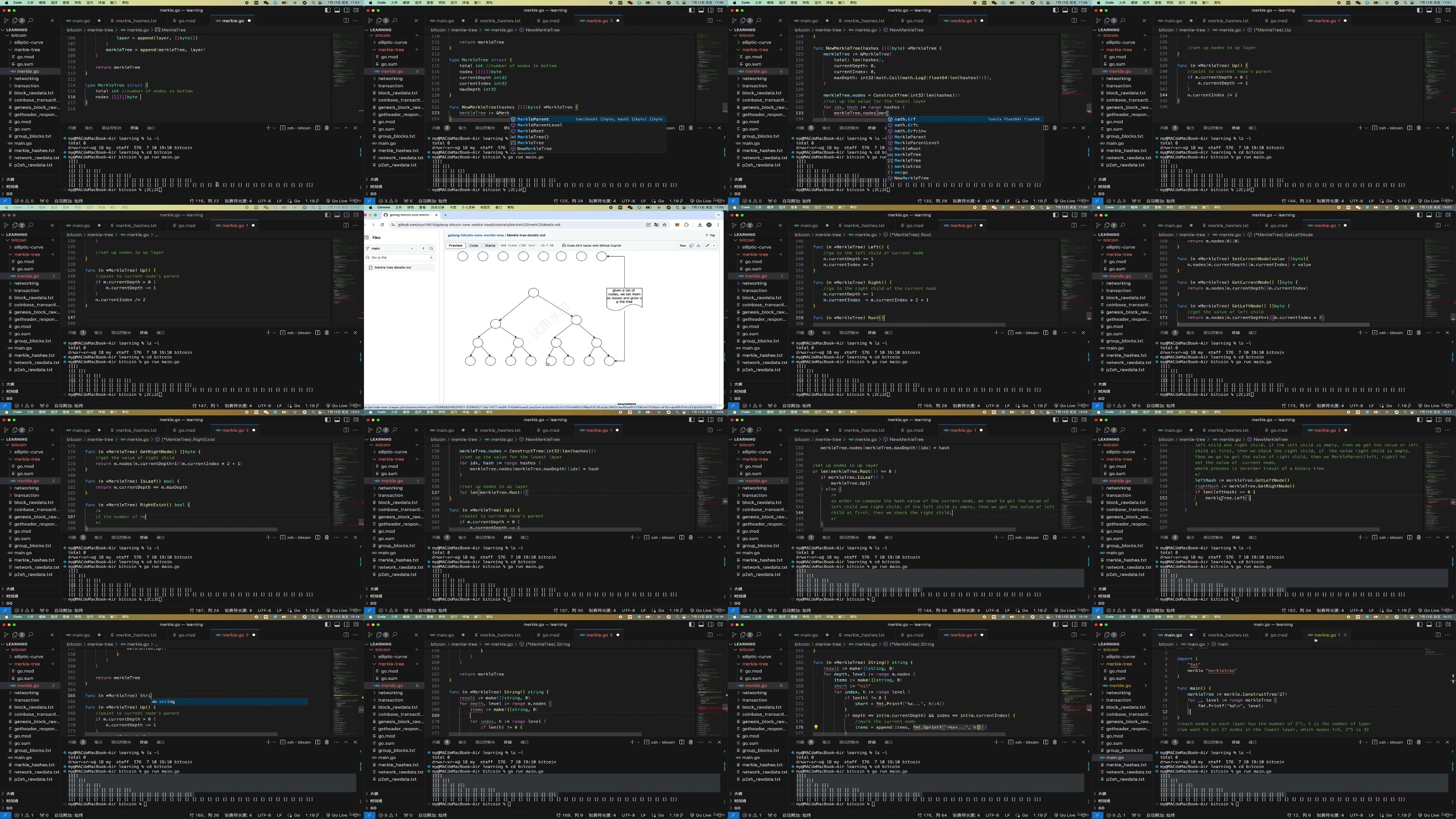
Task: Open the MetaMask fox extension icon
Action: [x=677, y=225]
